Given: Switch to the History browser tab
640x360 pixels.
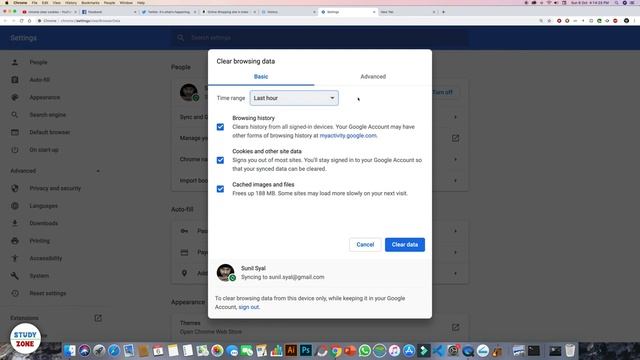Looking at the screenshot, I should tap(288, 12).
